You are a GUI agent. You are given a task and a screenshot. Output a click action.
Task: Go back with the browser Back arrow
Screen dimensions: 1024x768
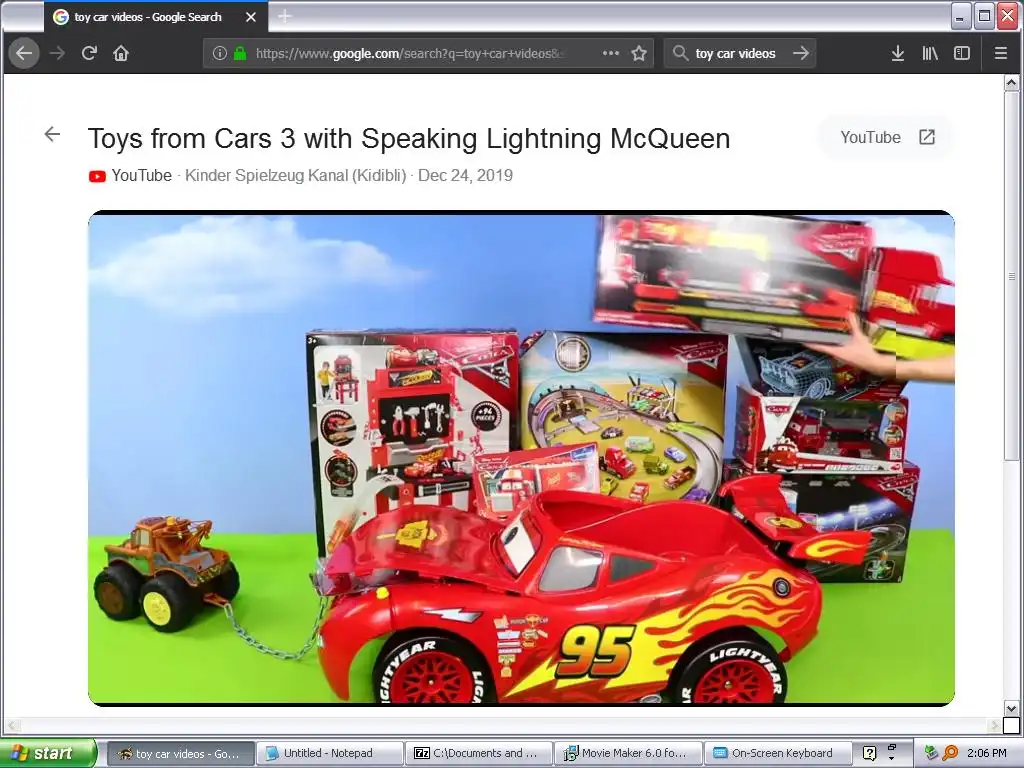point(24,53)
